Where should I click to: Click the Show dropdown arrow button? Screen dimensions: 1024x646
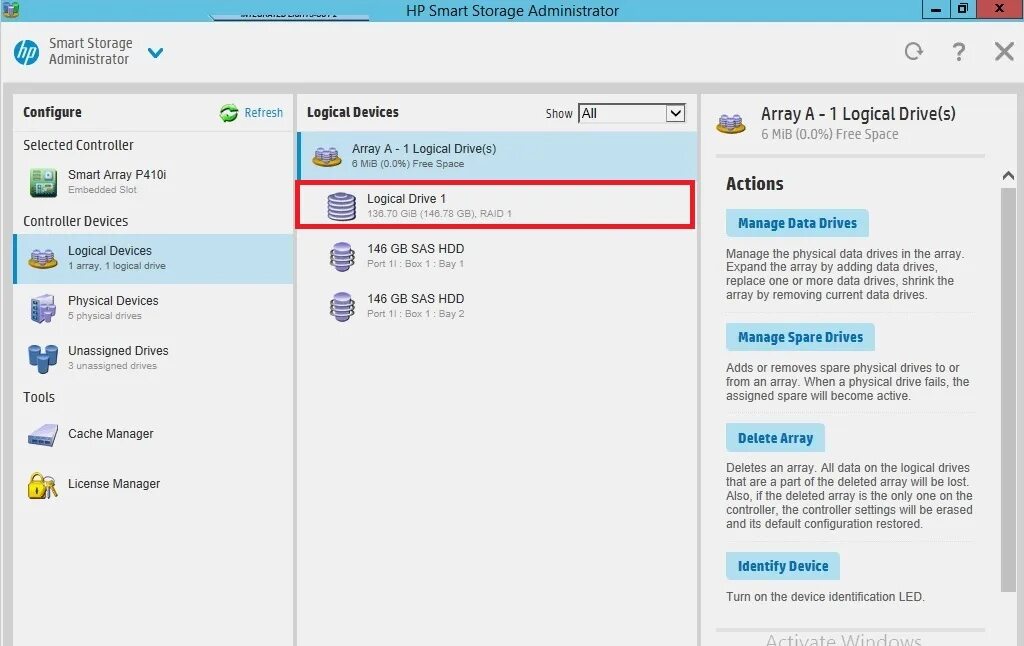[x=675, y=114]
